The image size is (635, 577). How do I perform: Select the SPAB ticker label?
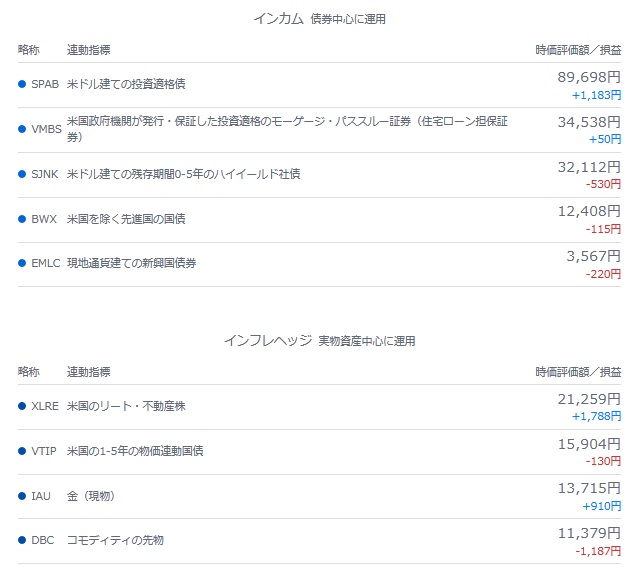point(45,84)
